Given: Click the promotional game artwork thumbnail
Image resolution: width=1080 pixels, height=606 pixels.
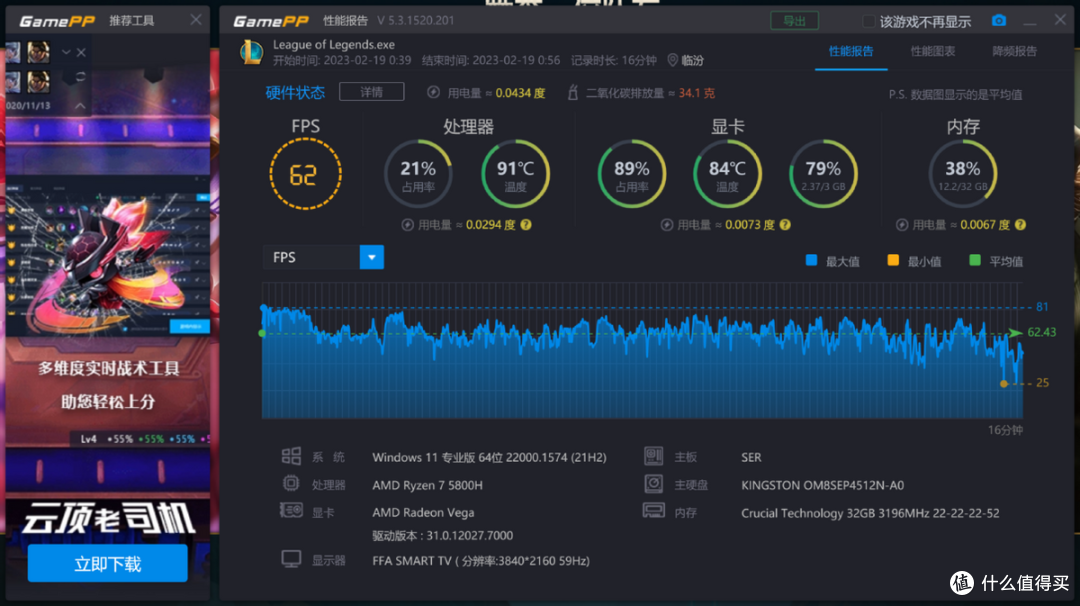Looking at the screenshot, I should coord(108,258).
